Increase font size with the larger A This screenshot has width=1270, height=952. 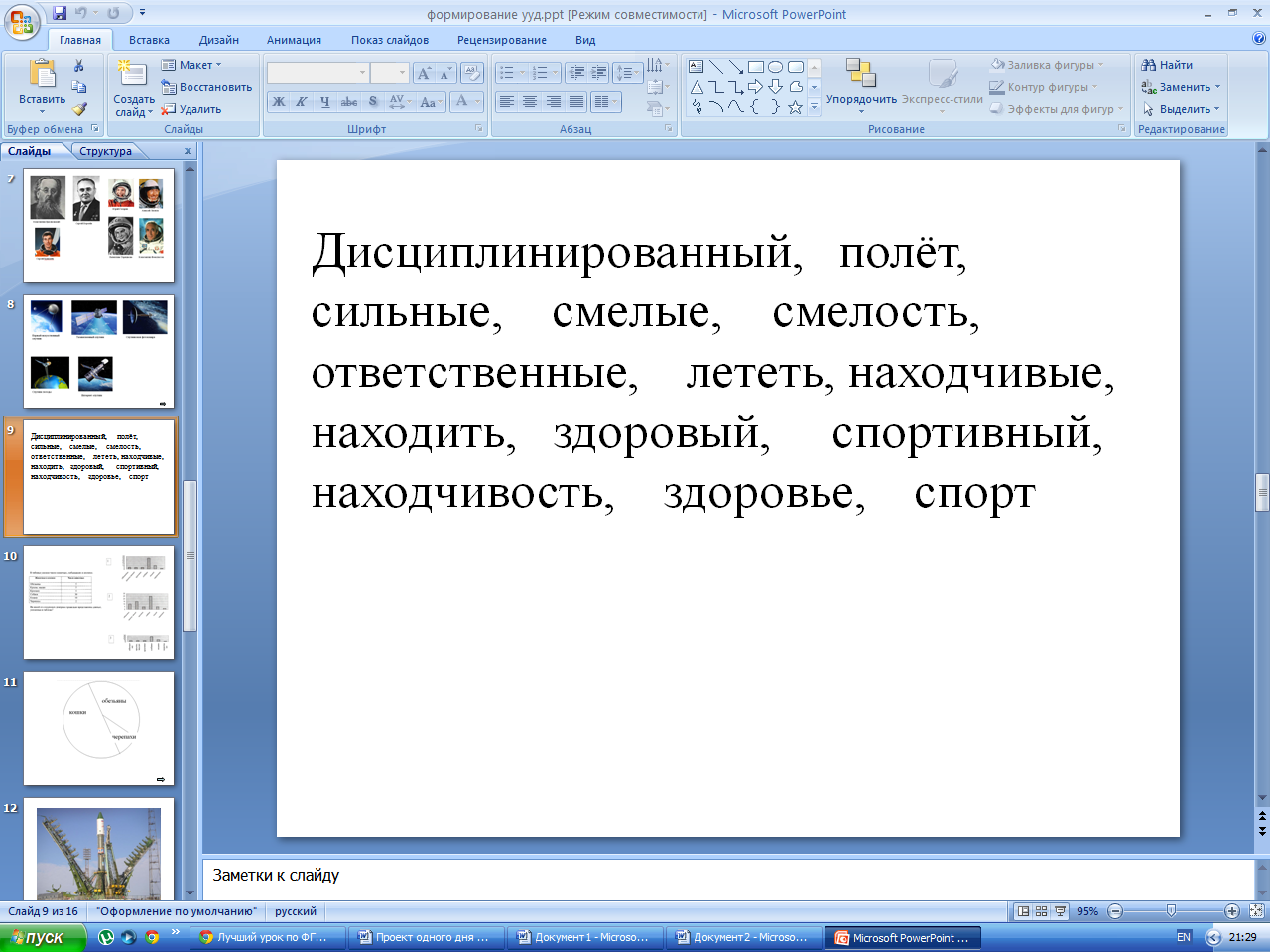(424, 73)
